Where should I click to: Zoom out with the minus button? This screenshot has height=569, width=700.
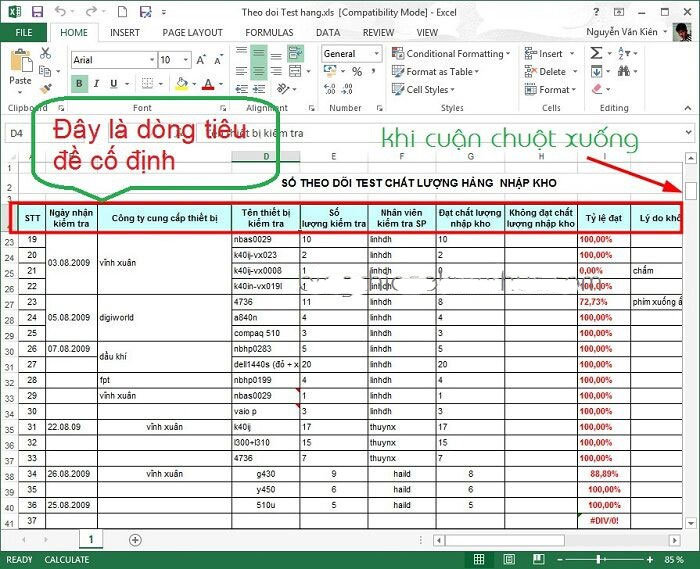[560, 559]
